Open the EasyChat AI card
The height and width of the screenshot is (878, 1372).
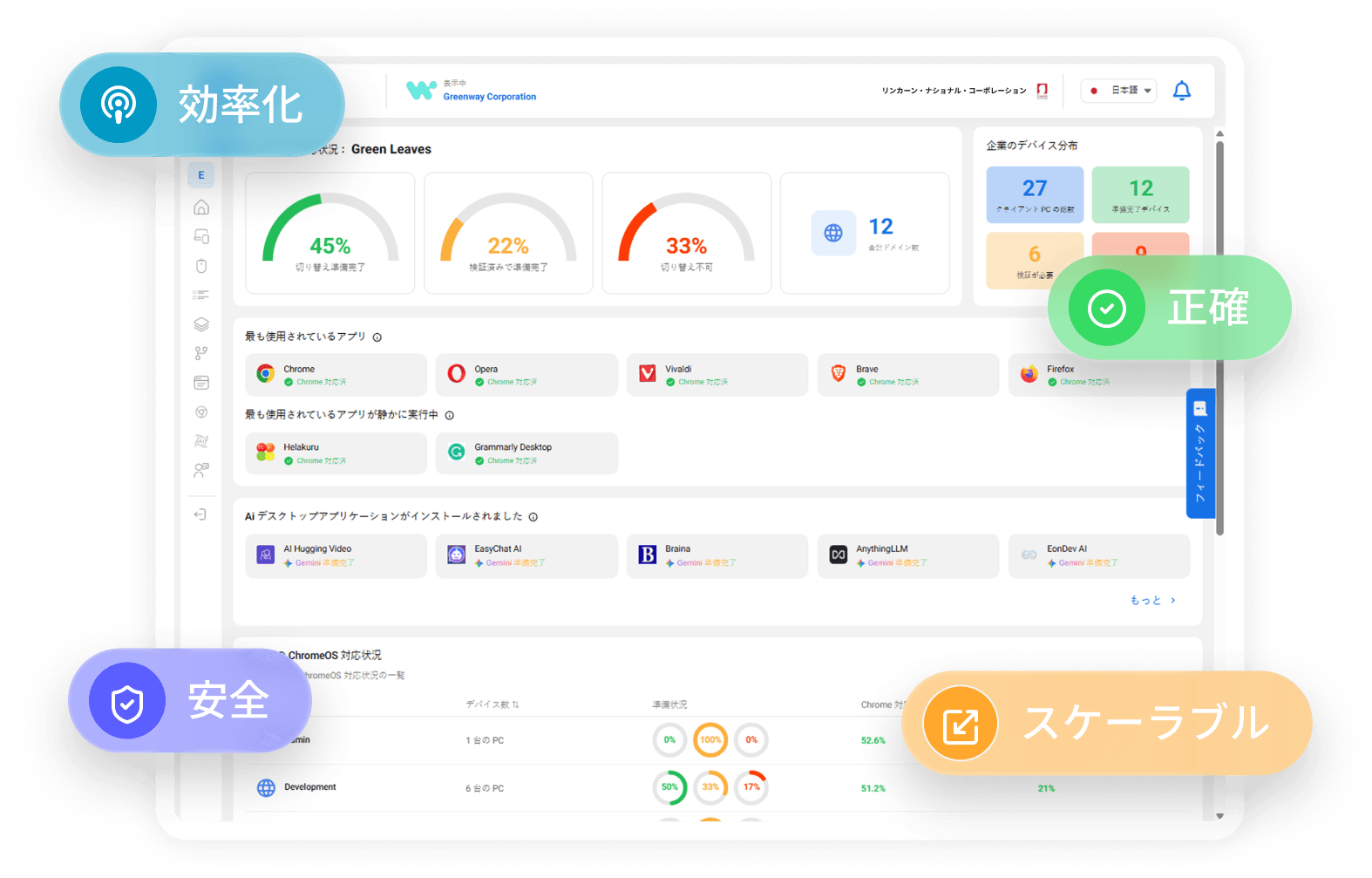(526, 555)
